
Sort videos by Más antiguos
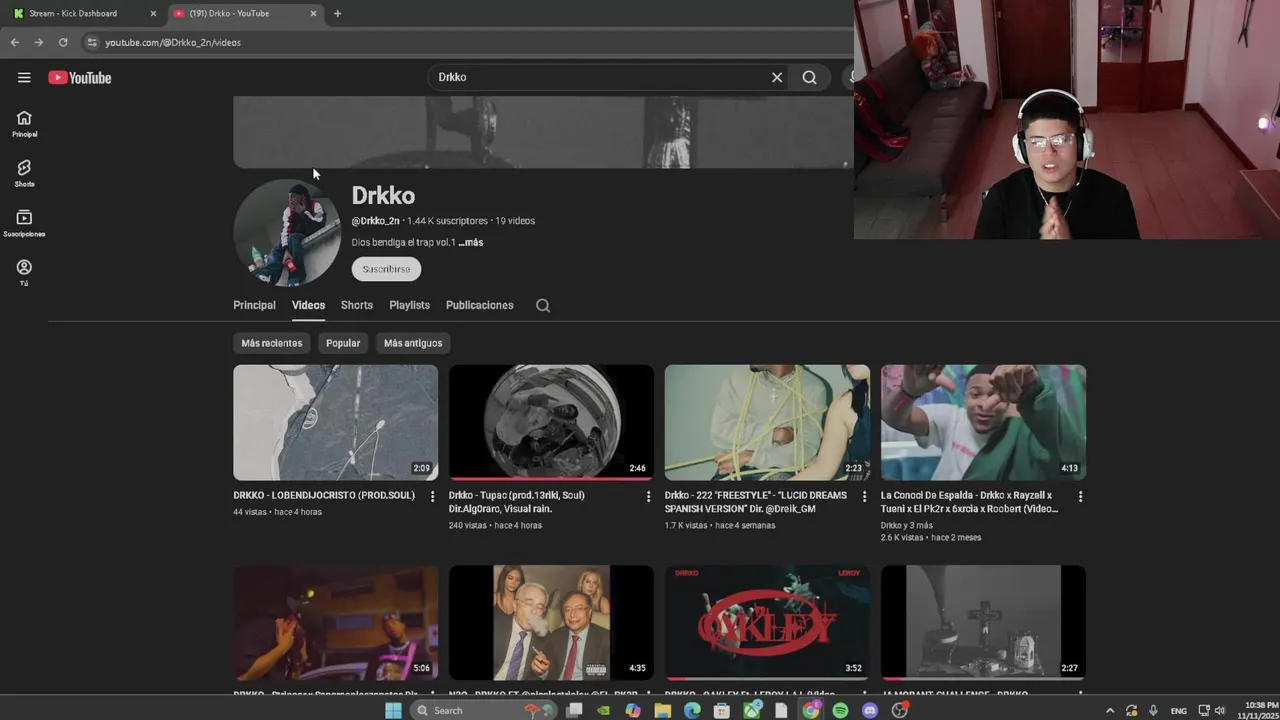(x=413, y=343)
